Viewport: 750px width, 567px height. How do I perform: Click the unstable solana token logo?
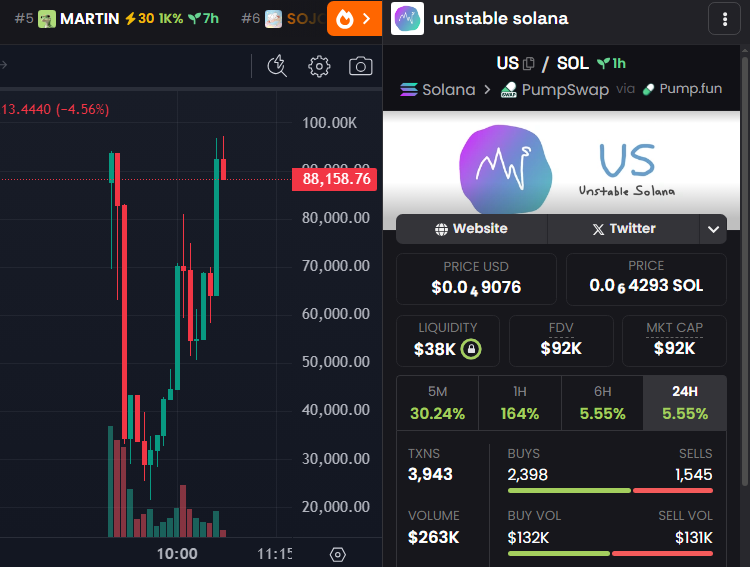pyautogui.click(x=408, y=19)
